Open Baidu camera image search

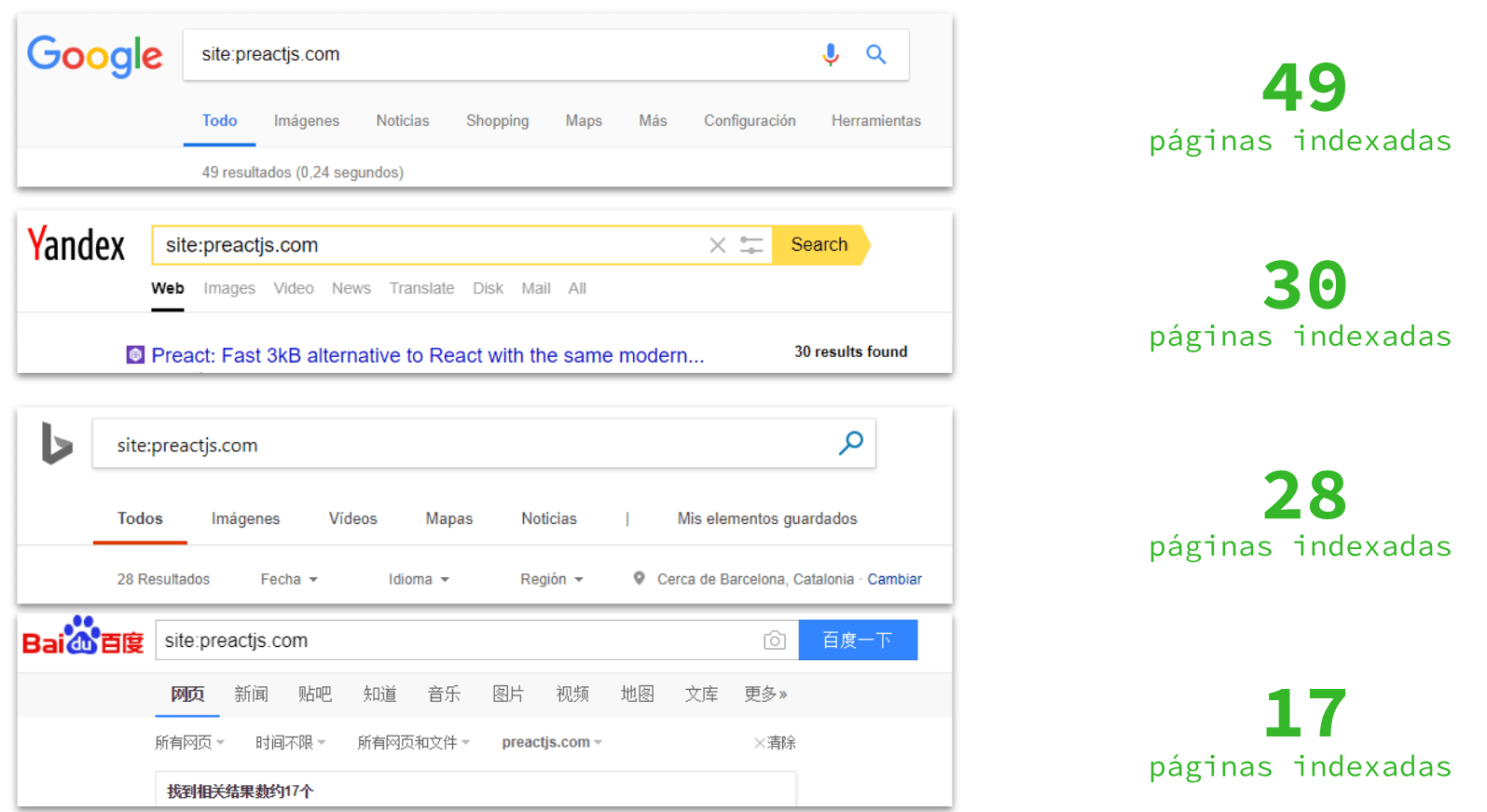775,640
